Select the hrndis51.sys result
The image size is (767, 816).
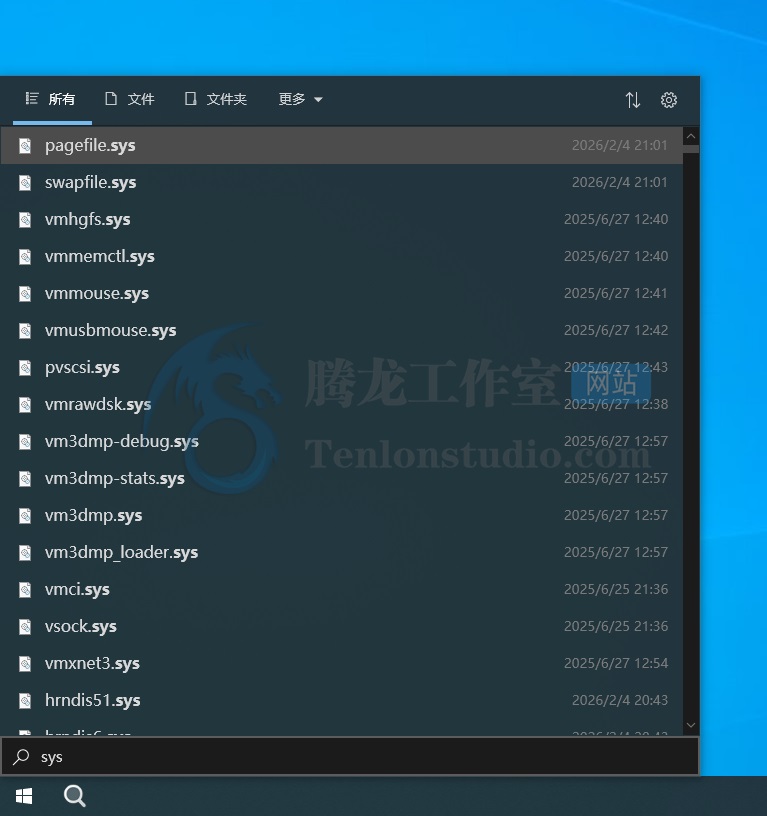92,701
